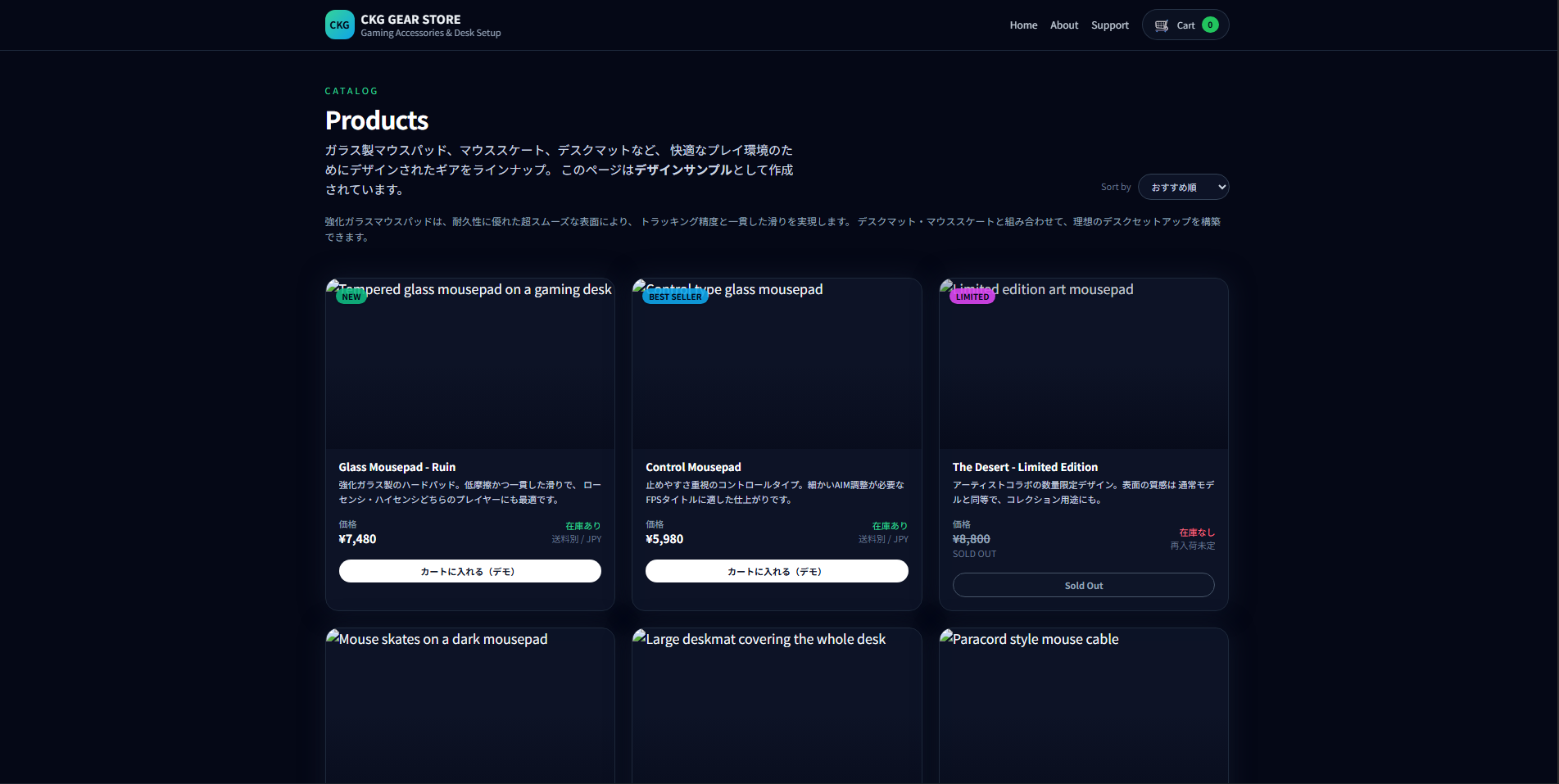This screenshot has width=1559, height=784.
Task: Click the Sold Out button on The Desert
Action: point(1083,585)
